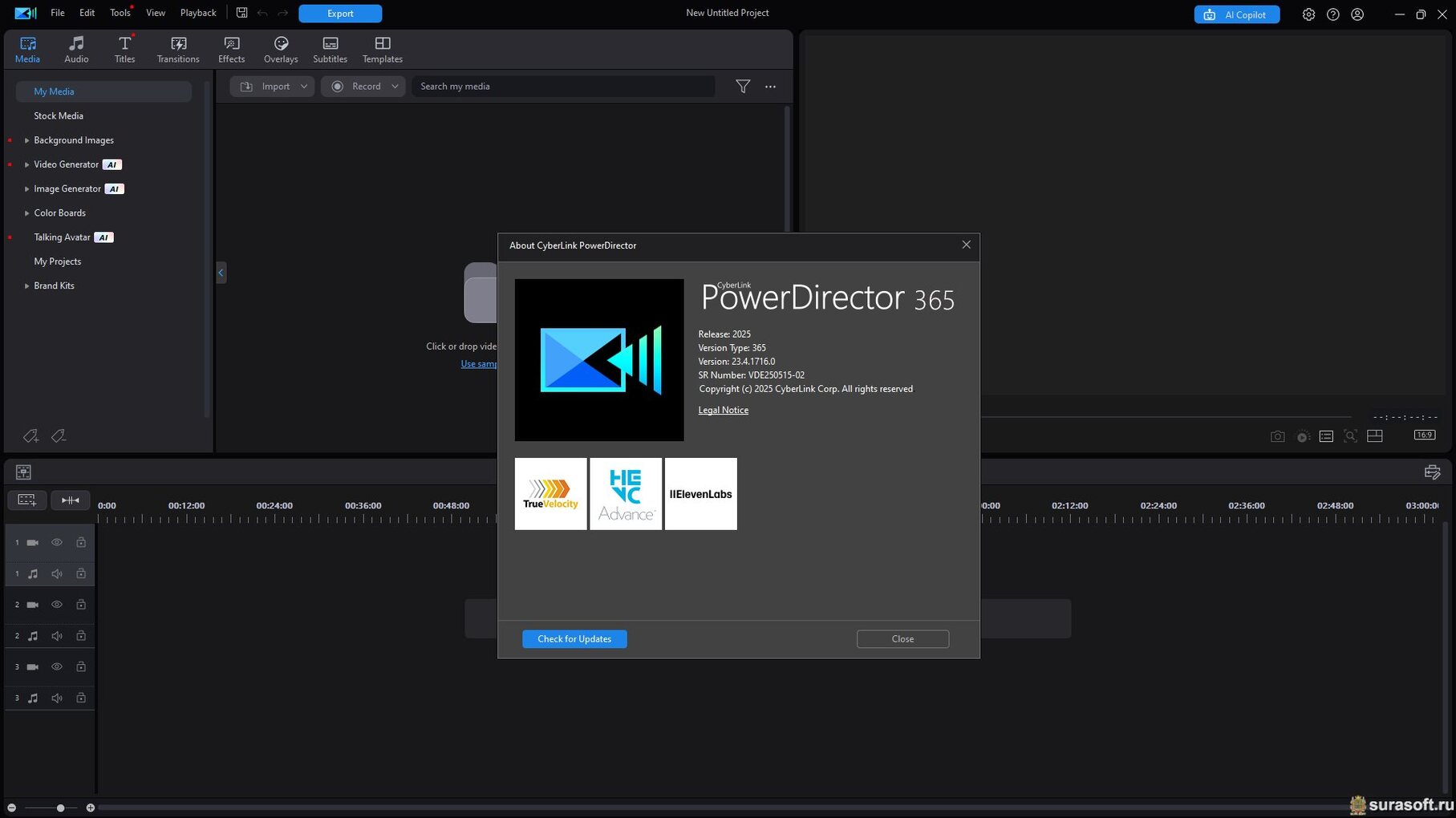
Task: Open the Effects room tab
Action: [231, 49]
